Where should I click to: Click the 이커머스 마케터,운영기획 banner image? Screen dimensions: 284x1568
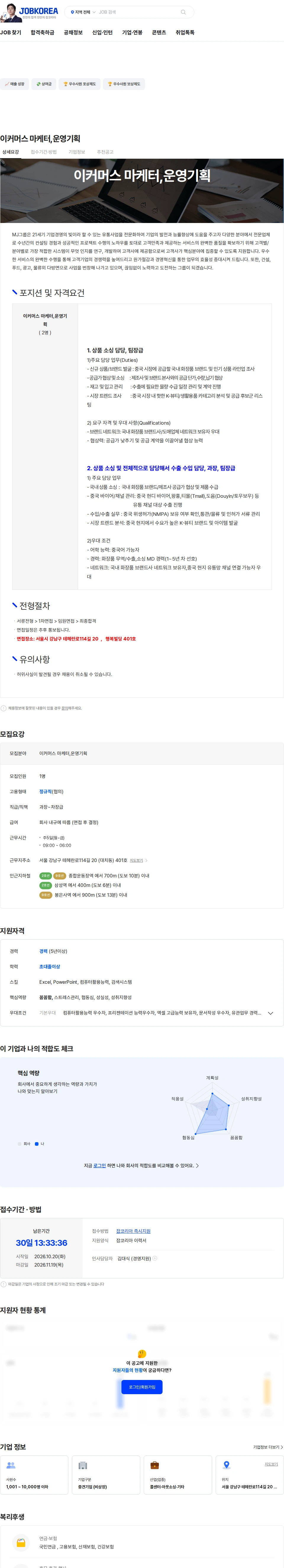(x=142, y=190)
